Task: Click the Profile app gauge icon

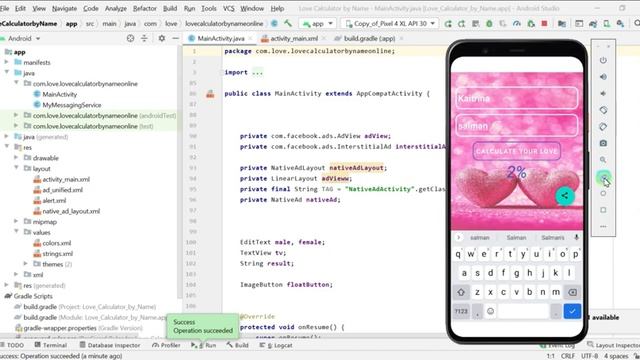Action: (517, 24)
